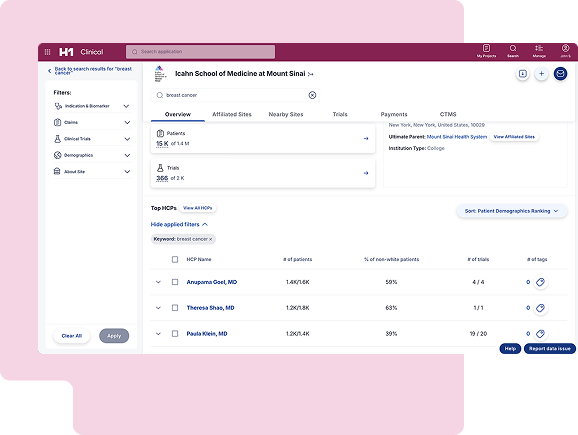Open the Manage settings icon
The width and height of the screenshot is (578, 435).
point(539,48)
